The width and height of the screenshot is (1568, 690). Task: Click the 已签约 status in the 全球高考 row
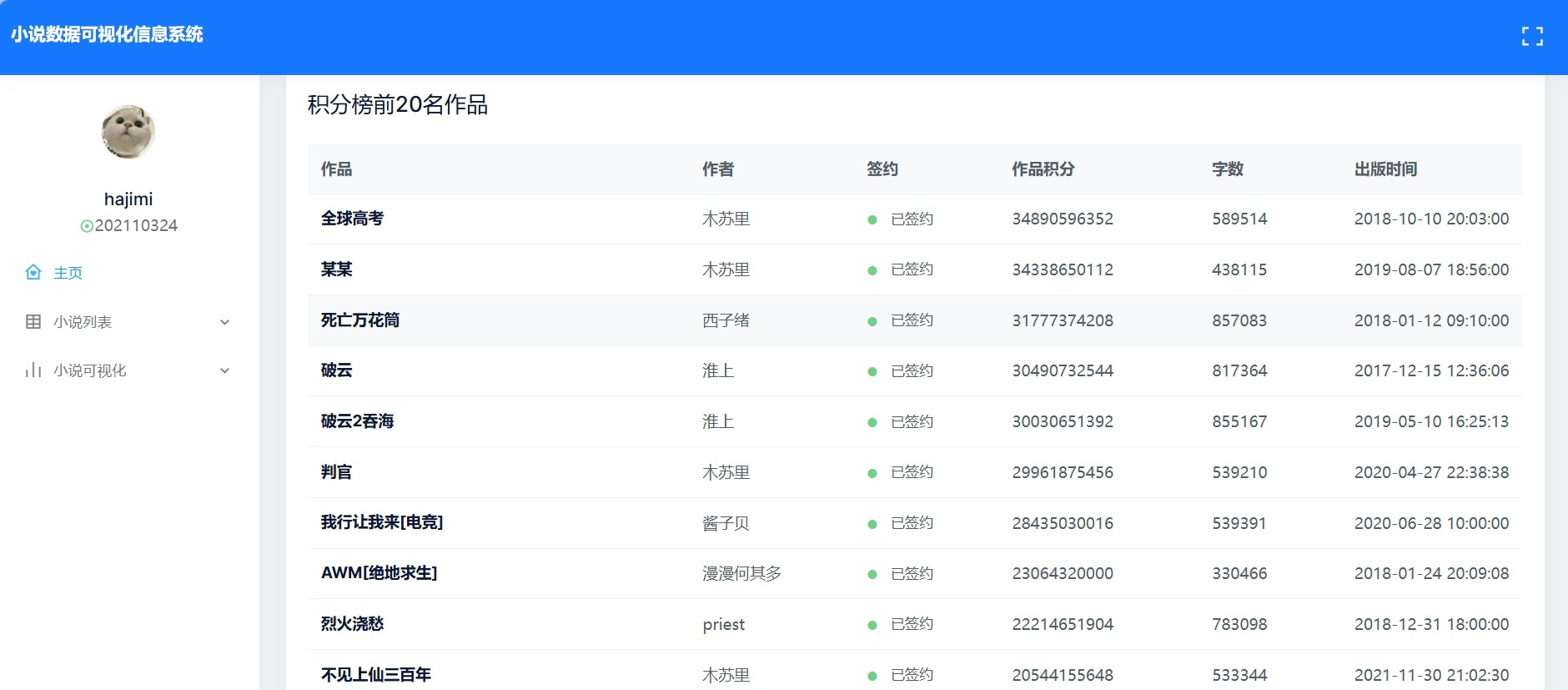tap(912, 219)
